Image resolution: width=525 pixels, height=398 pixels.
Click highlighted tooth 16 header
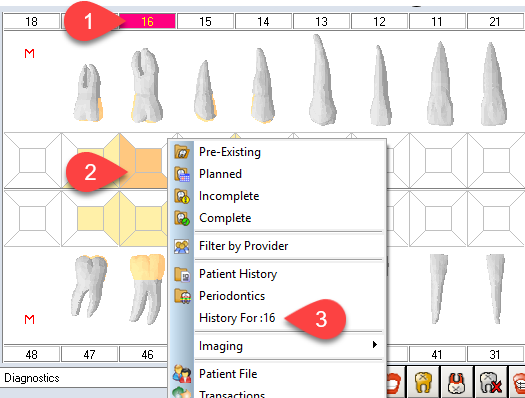click(147, 22)
